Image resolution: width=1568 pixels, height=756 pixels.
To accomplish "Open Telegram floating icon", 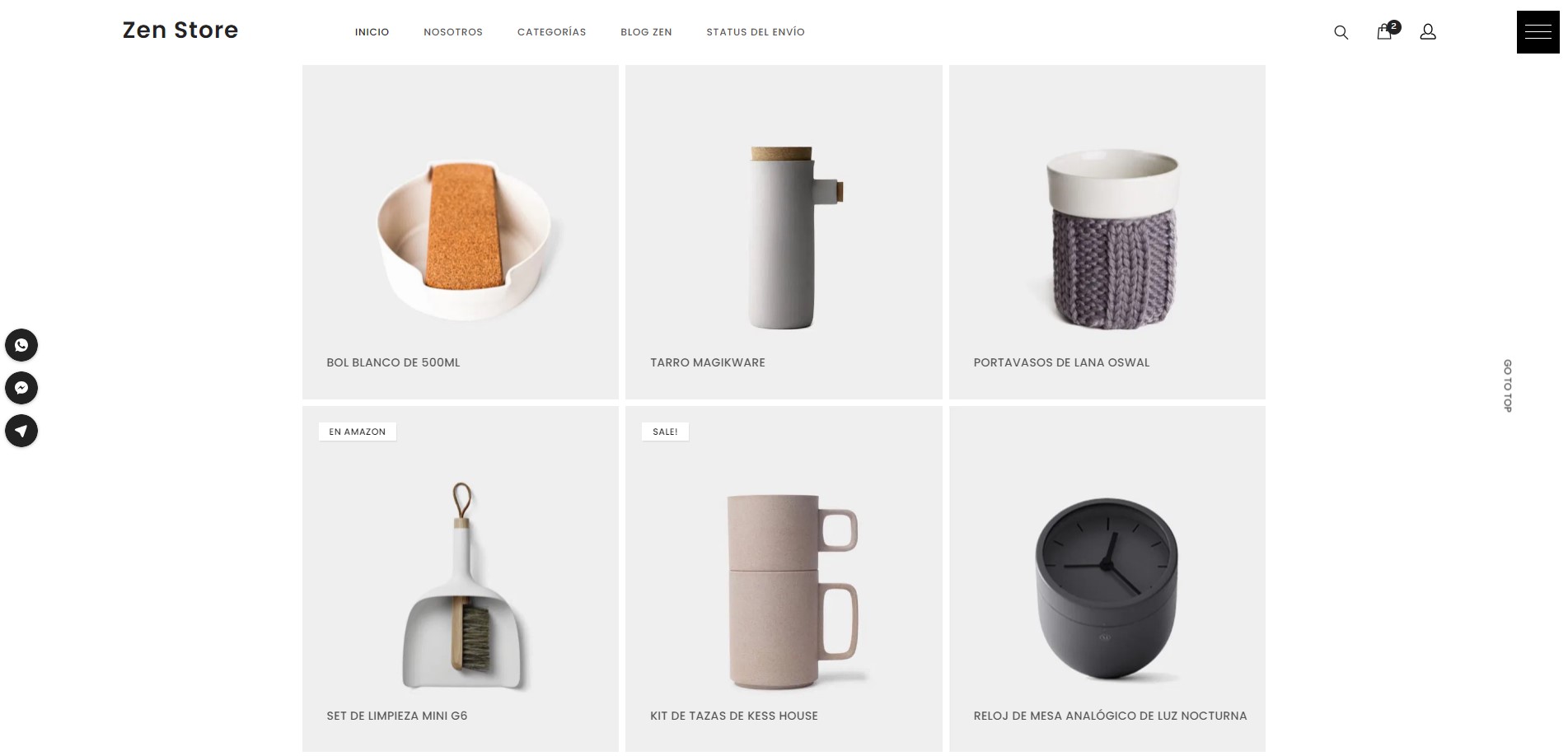I will (21, 431).
